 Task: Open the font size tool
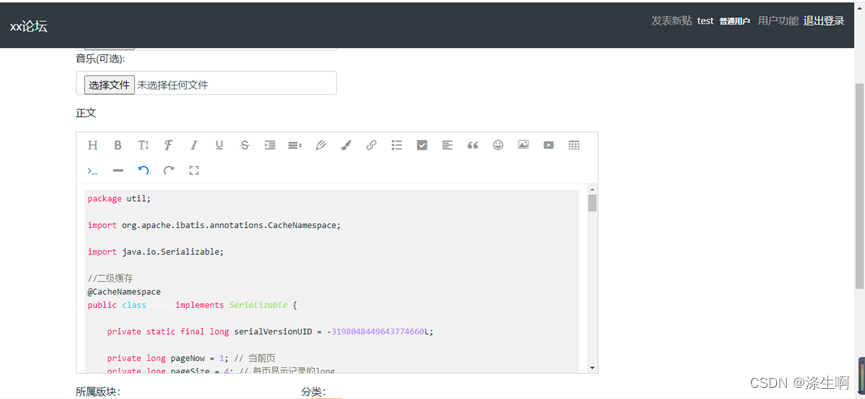(143, 145)
